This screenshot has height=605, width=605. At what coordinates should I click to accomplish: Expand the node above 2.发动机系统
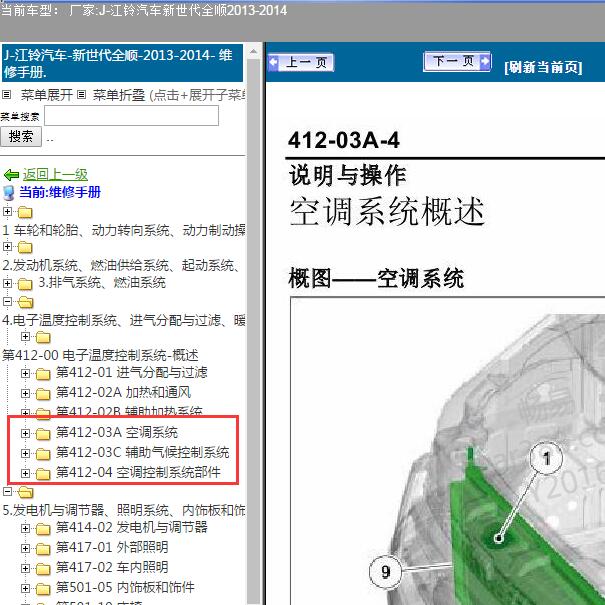click(7, 246)
